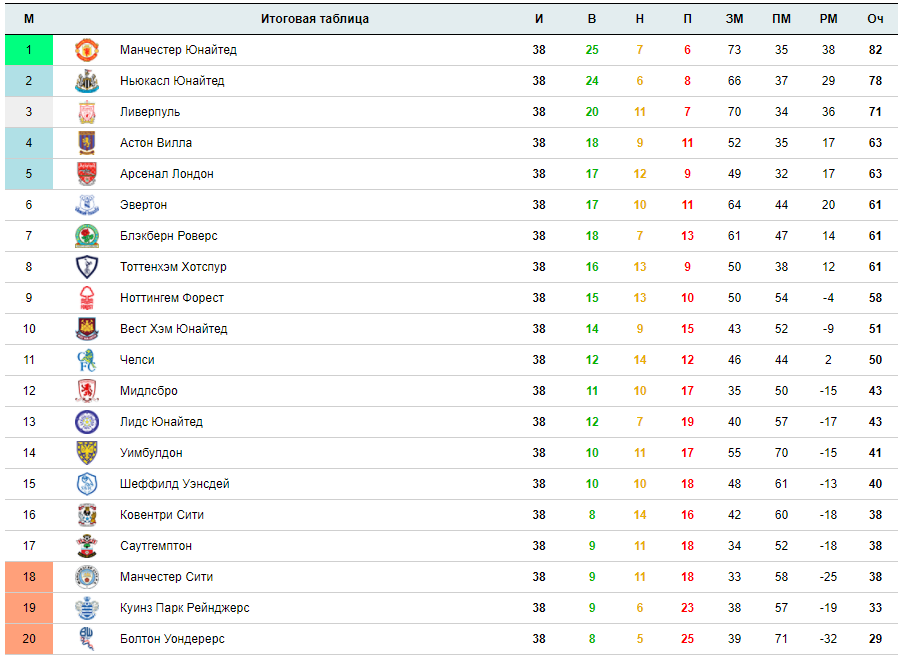This screenshot has width=898, height=658.
Task: Click the Chelsea lion FC logo
Action: (86, 360)
